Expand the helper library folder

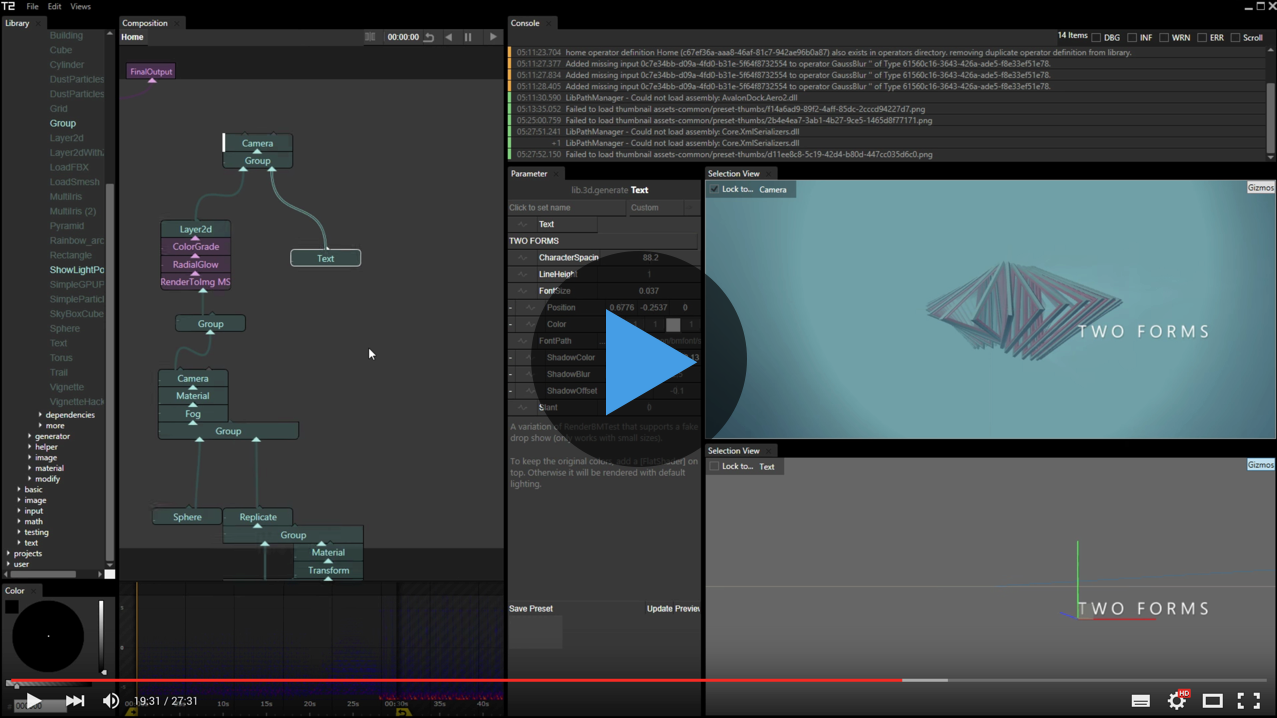pyautogui.click(x=30, y=447)
